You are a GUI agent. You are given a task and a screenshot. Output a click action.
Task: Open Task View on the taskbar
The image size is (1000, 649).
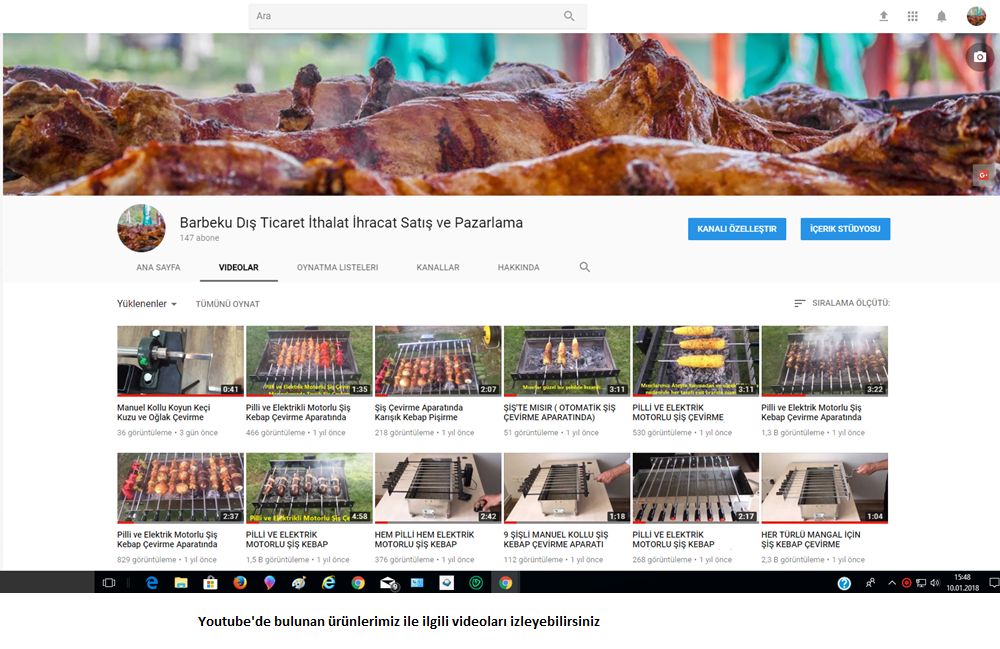[109, 583]
